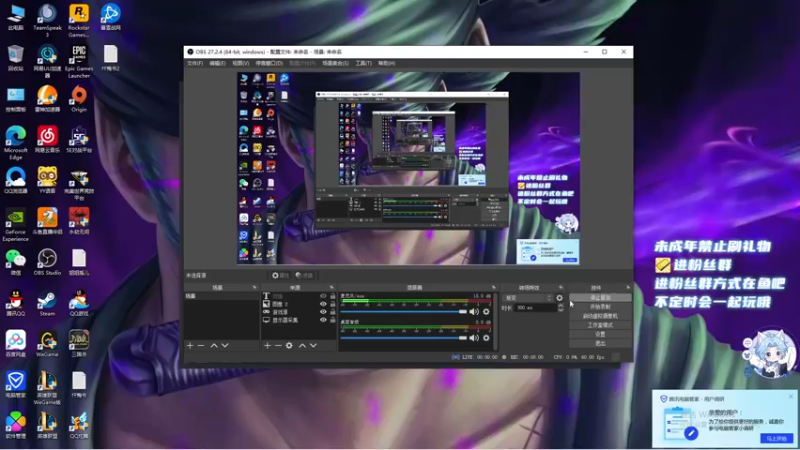
Task: Open Steam desktop shortcut
Action: pos(47,303)
